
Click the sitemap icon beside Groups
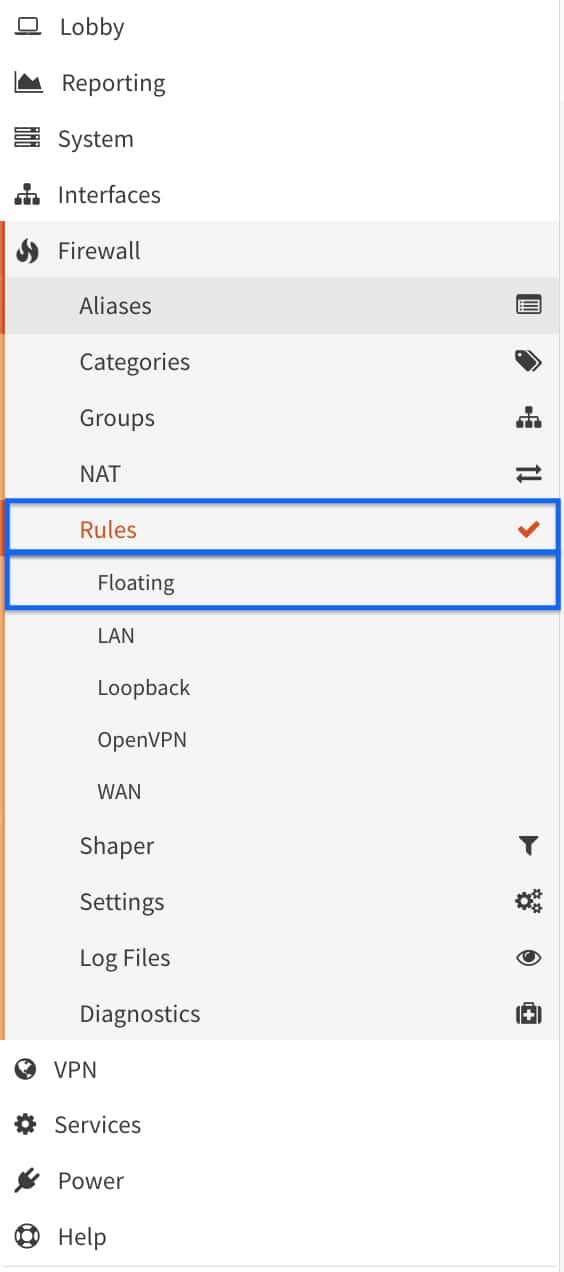[x=528, y=418]
